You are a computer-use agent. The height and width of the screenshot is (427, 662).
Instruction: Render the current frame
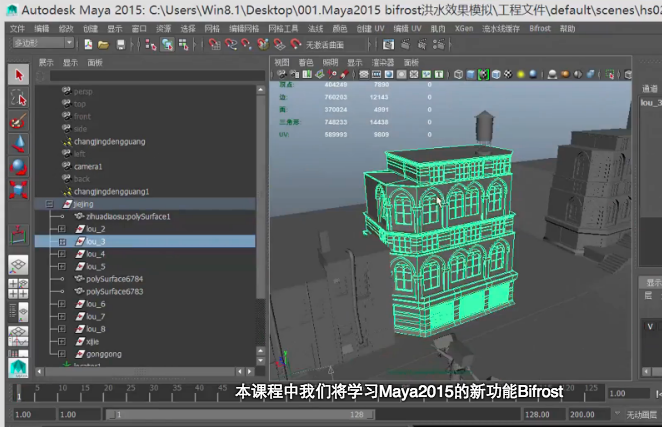coord(405,44)
